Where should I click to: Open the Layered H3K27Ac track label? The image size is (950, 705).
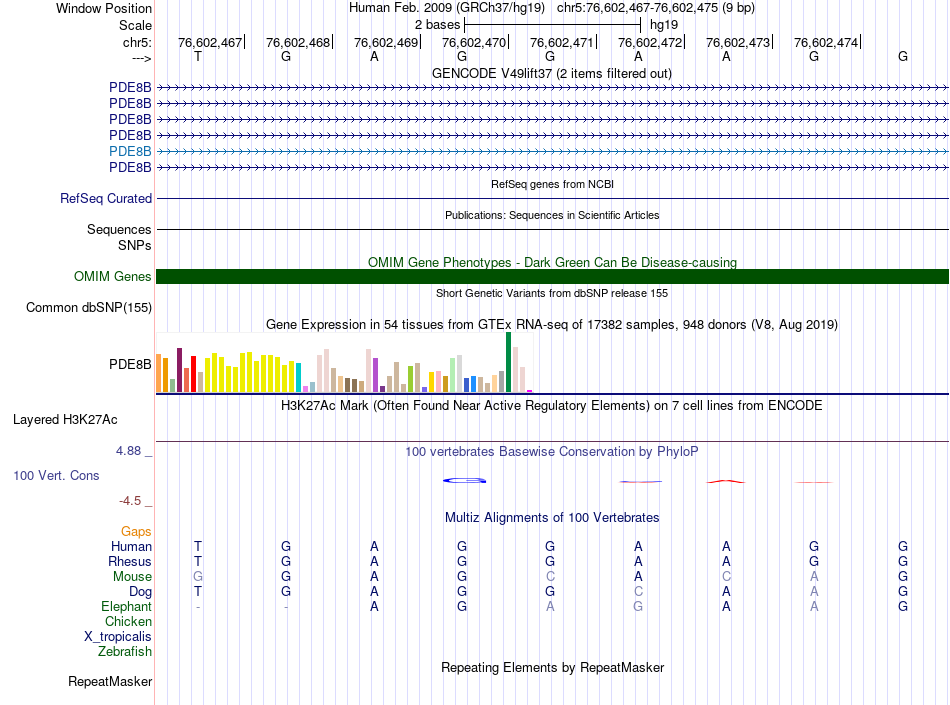click(x=65, y=420)
